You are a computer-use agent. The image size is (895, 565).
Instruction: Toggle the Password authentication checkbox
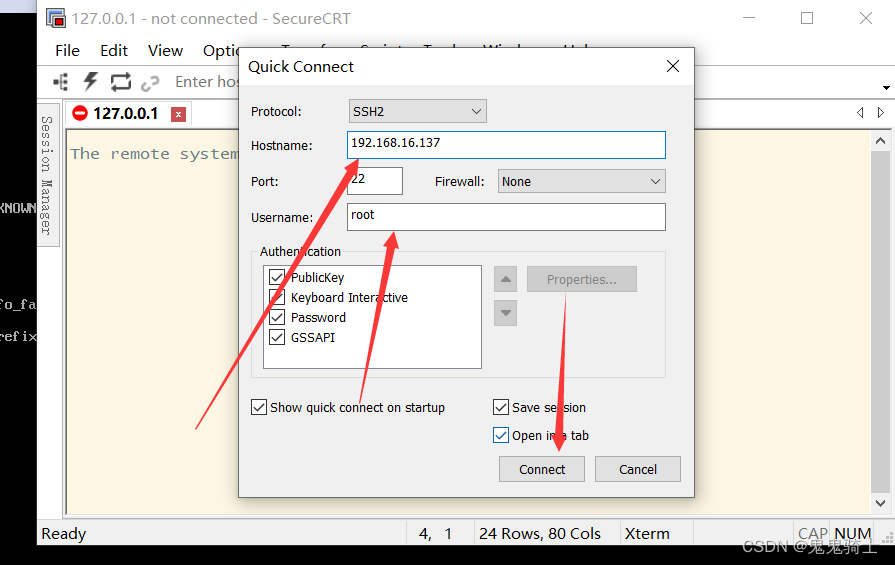click(277, 317)
